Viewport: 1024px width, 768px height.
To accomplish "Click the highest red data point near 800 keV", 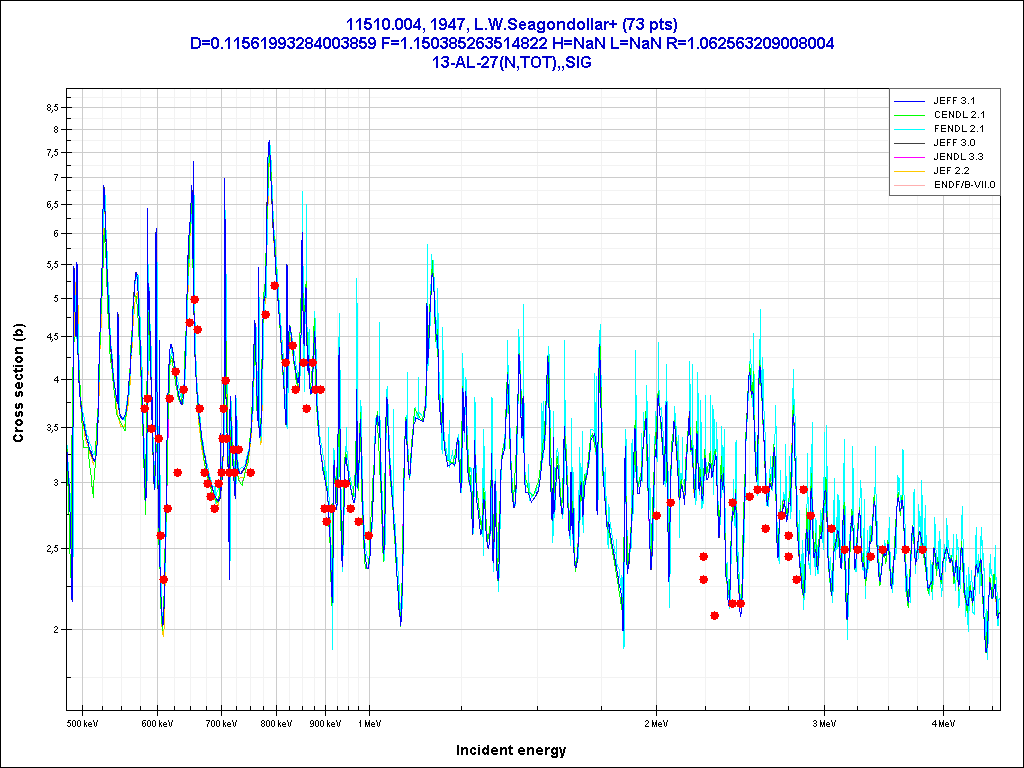I will [x=275, y=286].
